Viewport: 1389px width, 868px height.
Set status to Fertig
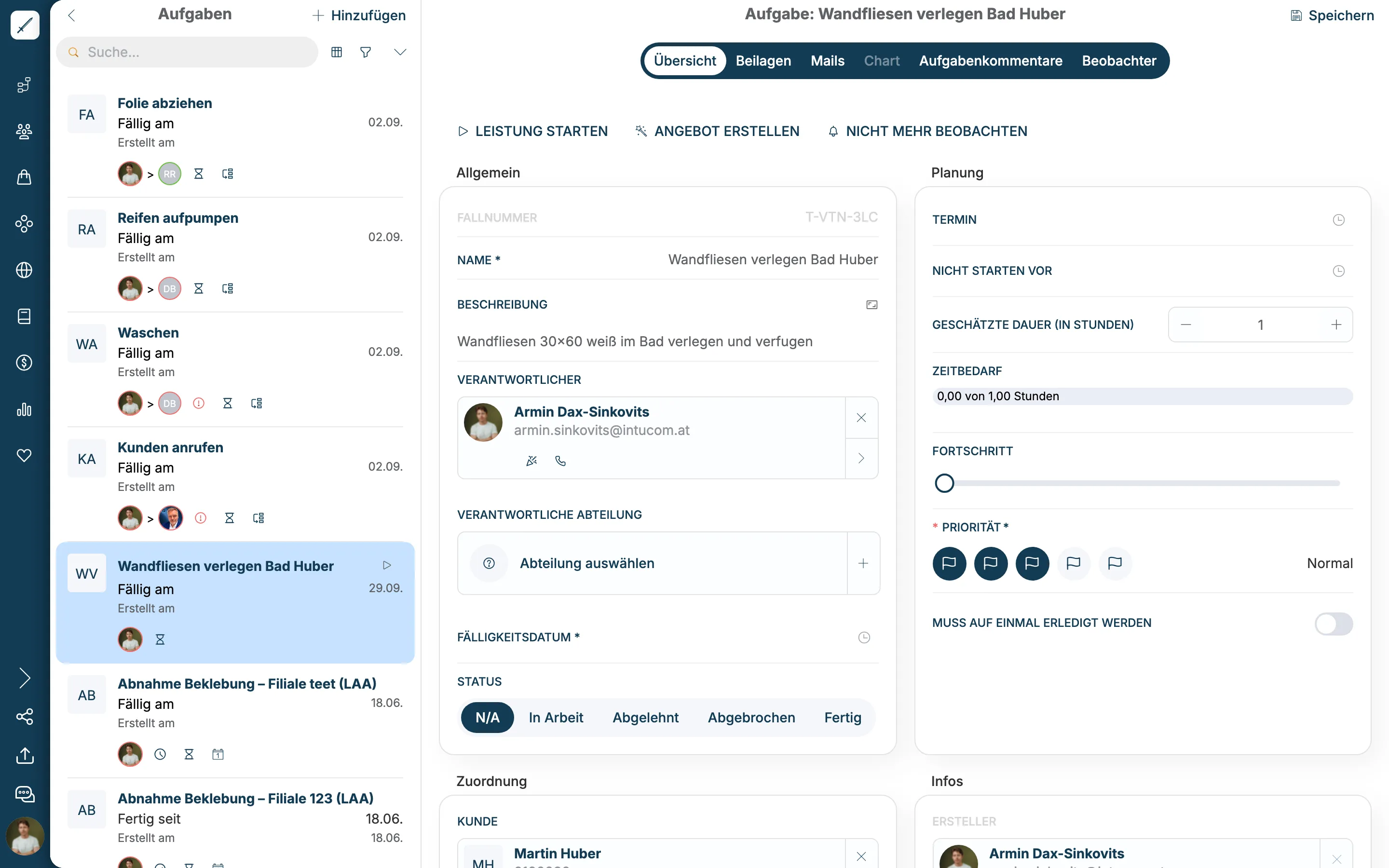[x=843, y=718]
